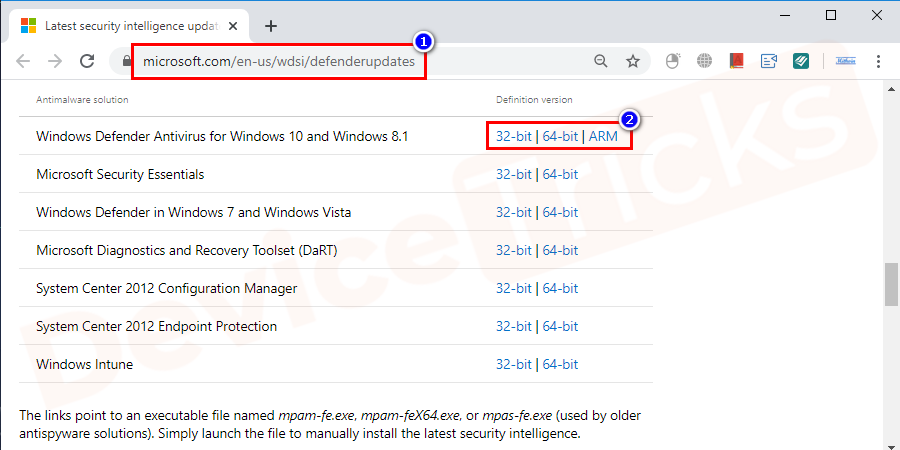Download ARM Windows Defender Antivirus definition
Screen dimensions: 900x450
click(x=603, y=137)
